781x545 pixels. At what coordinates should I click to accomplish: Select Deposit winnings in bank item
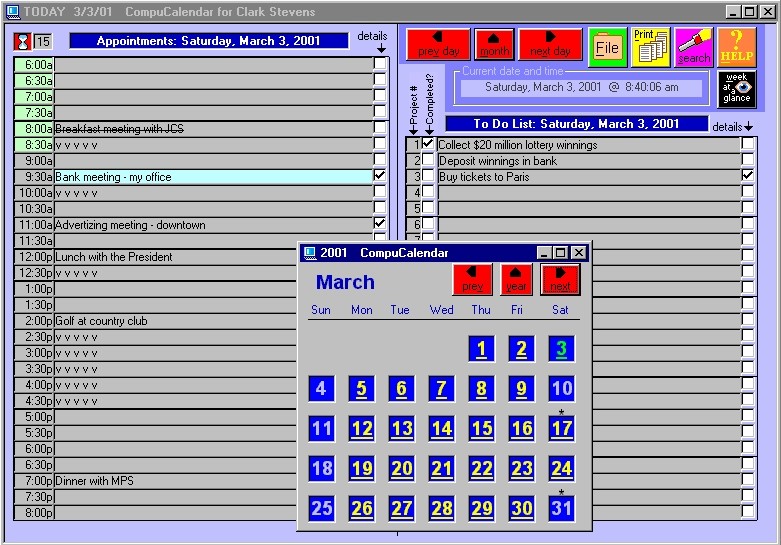(x=589, y=160)
